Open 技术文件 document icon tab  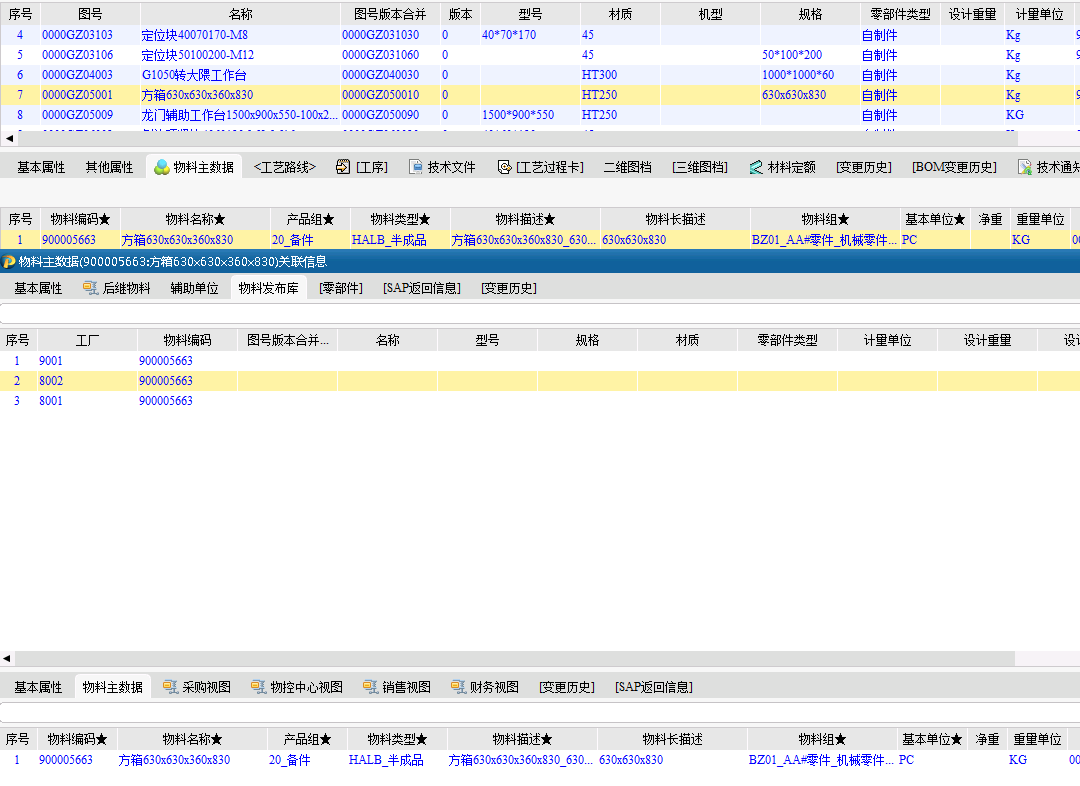417,167
